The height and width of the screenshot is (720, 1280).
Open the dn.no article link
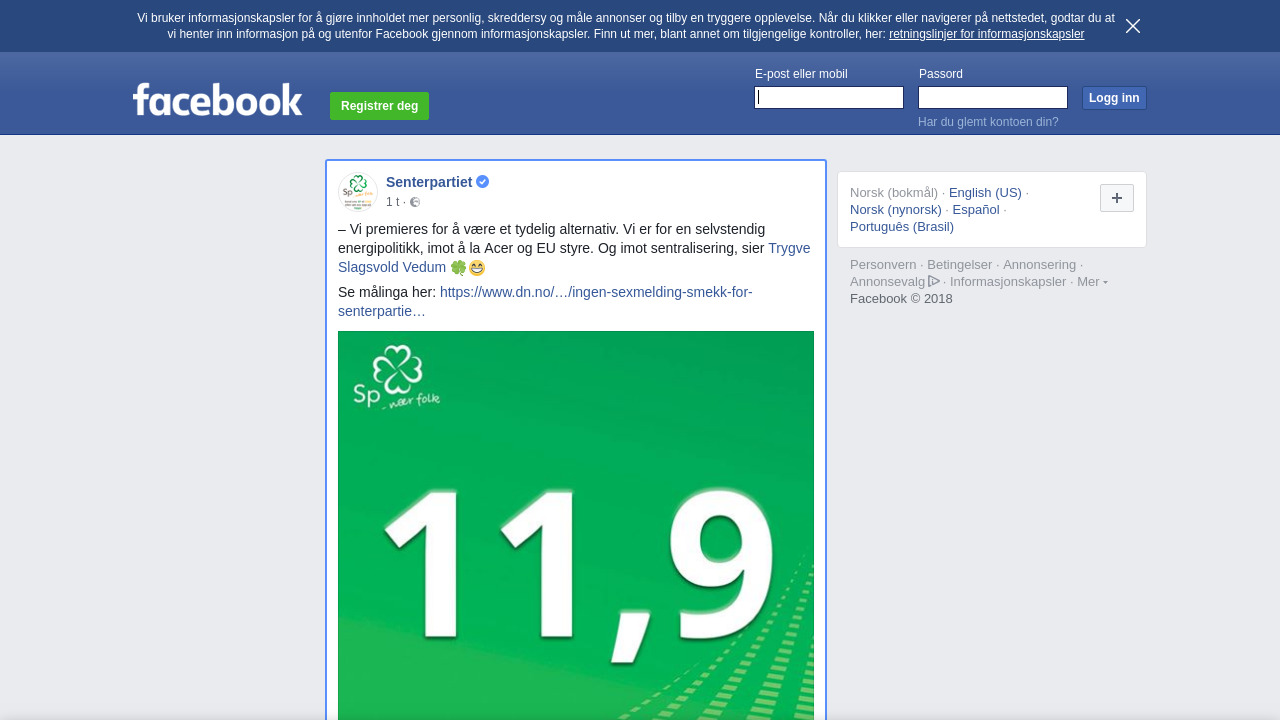(x=545, y=302)
